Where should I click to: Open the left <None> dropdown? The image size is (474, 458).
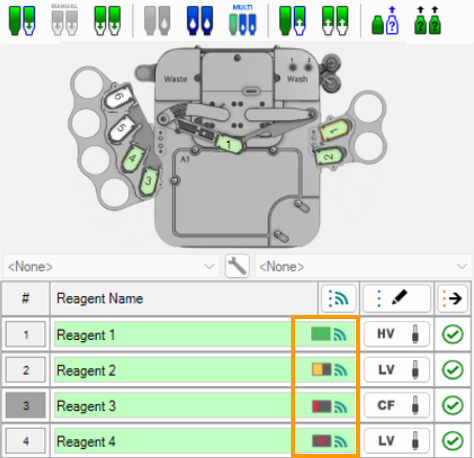click(111, 266)
